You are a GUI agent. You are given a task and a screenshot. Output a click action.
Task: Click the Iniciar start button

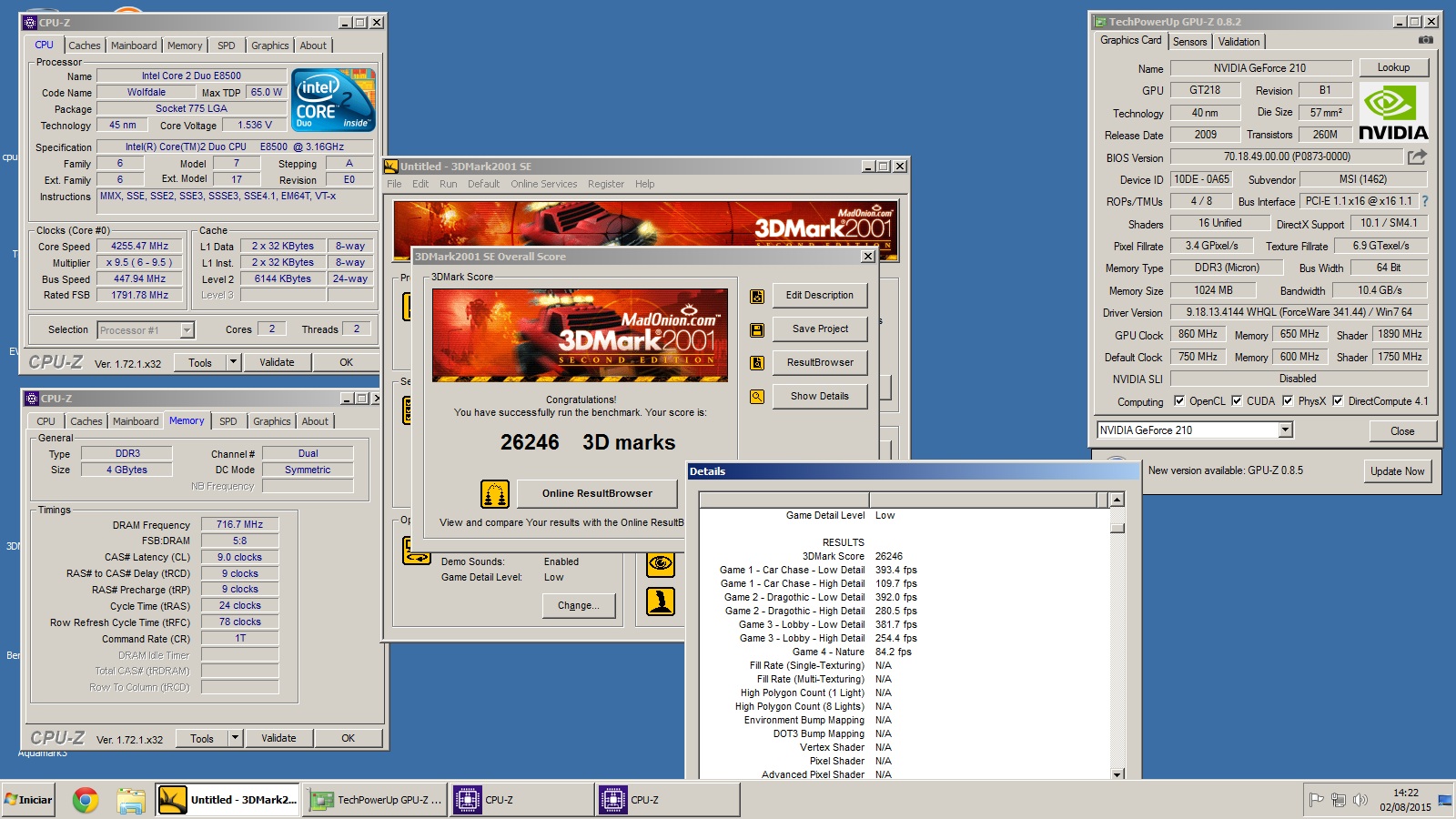click(x=28, y=800)
